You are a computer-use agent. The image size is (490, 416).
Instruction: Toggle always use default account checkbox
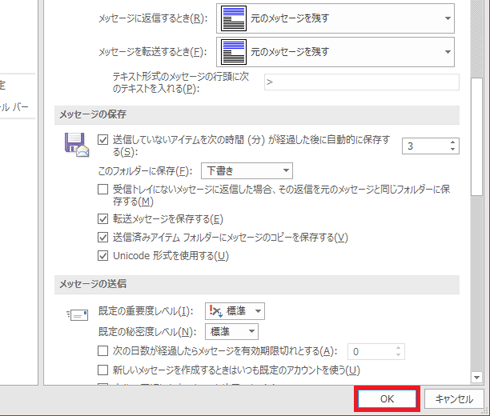click(x=103, y=370)
